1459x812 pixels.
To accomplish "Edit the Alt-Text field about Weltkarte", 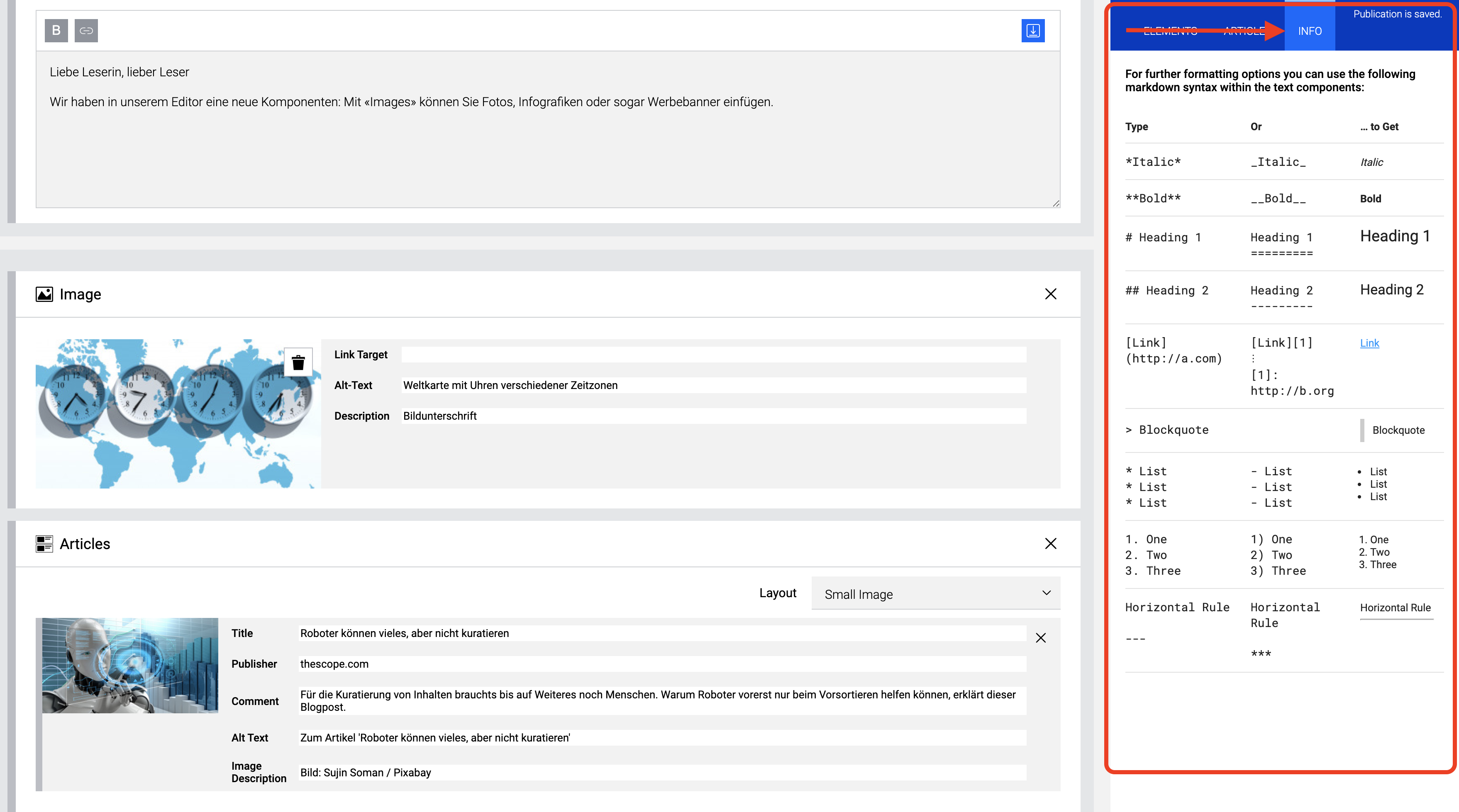I will click(x=714, y=385).
